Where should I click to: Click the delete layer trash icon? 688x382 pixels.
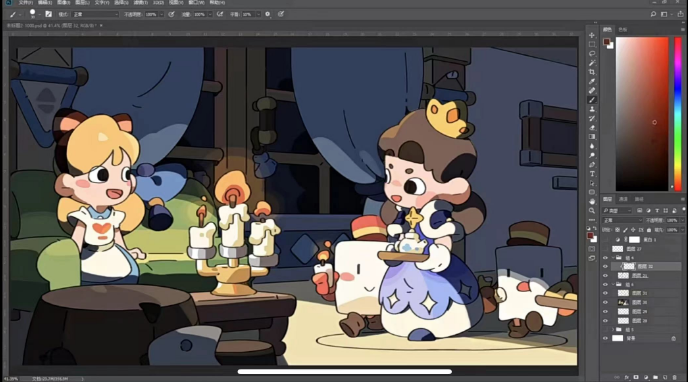674,377
